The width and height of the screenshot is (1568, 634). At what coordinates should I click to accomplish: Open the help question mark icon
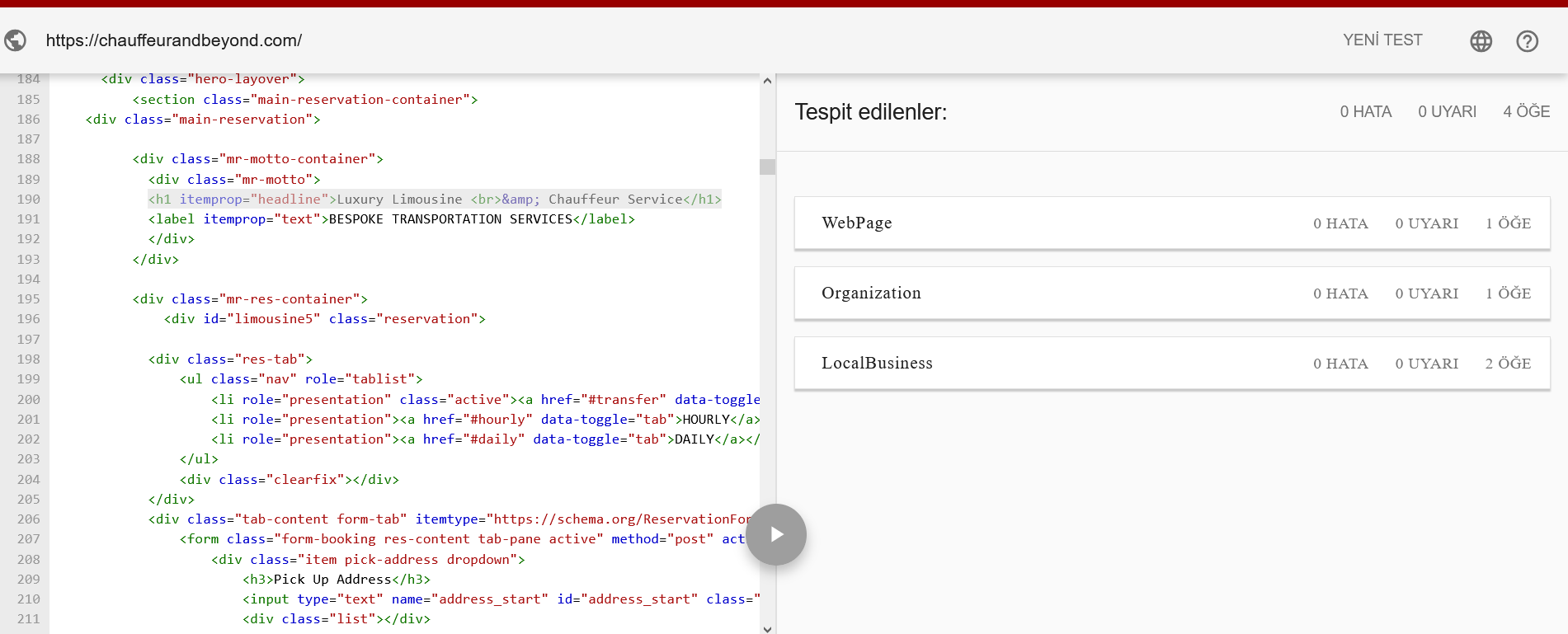coord(1528,41)
